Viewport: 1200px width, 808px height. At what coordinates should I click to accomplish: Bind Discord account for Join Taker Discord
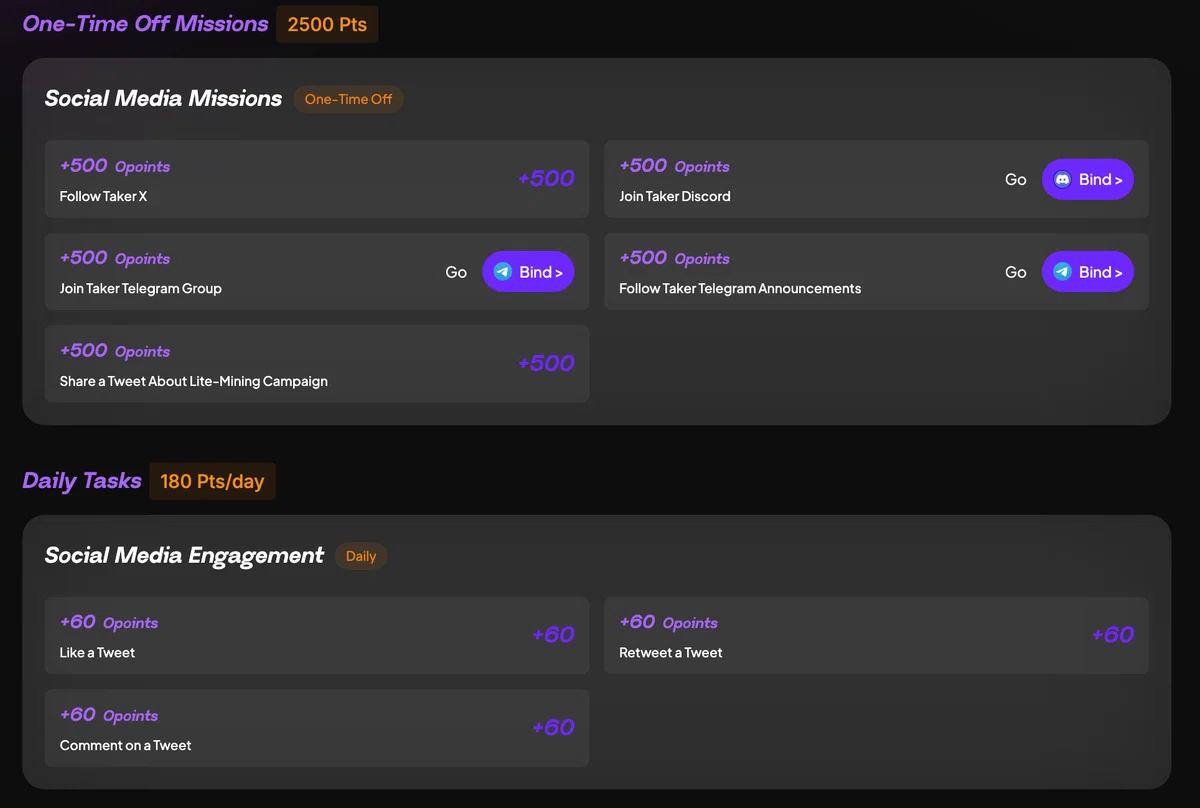[x=1088, y=180]
